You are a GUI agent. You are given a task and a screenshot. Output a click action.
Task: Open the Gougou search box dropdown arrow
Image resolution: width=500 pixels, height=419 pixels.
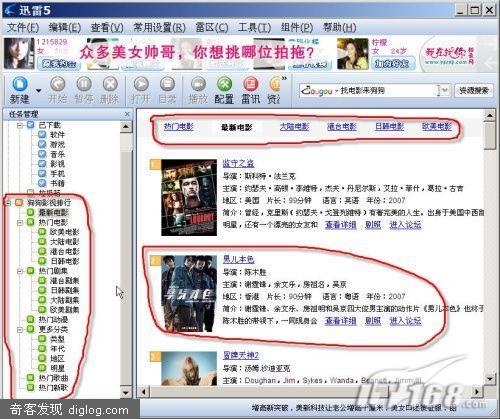tap(444, 90)
